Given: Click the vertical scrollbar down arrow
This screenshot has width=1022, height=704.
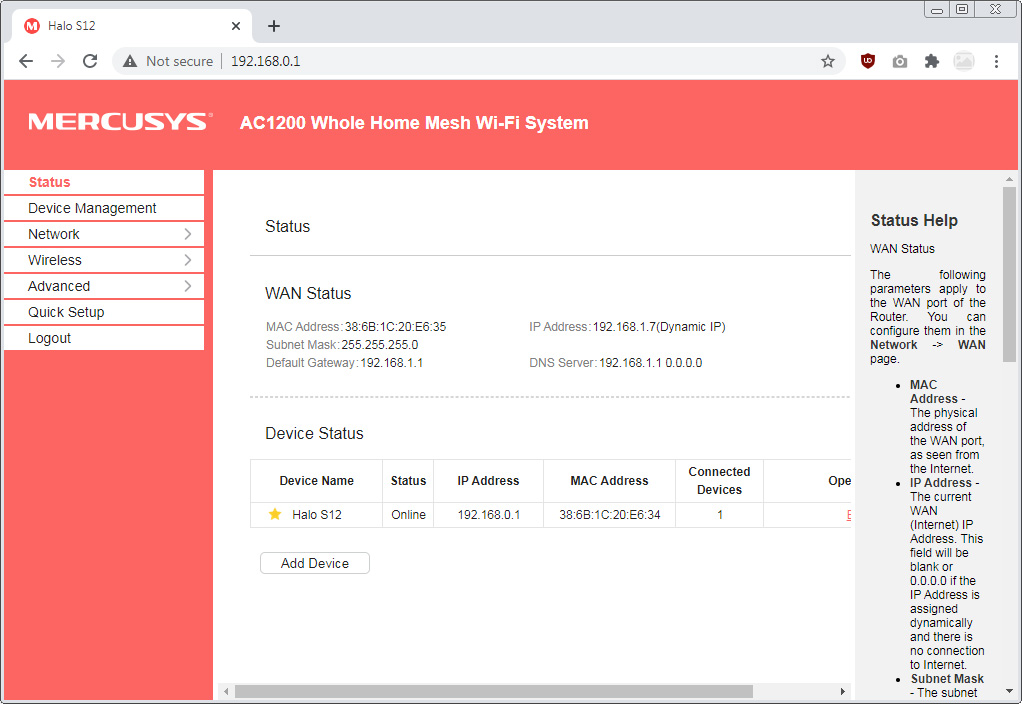Looking at the screenshot, I should (x=1010, y=691).
